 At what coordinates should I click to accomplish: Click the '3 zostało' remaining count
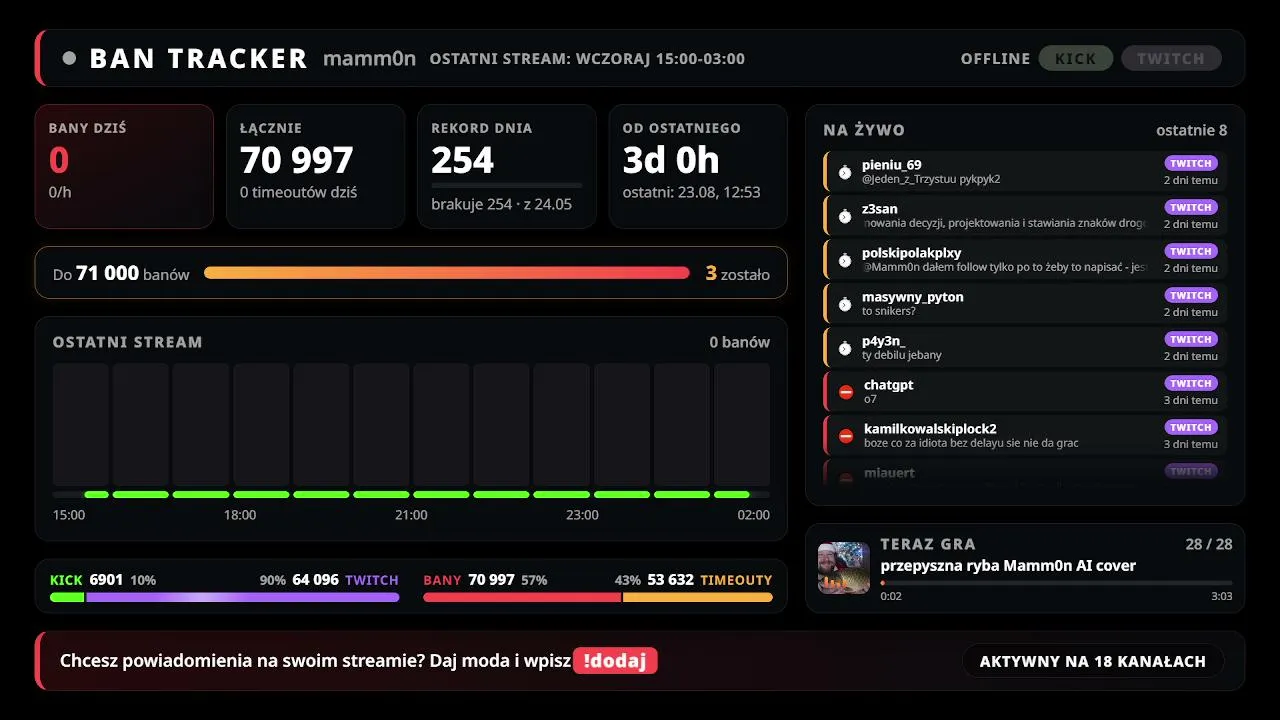coord(738,273)
